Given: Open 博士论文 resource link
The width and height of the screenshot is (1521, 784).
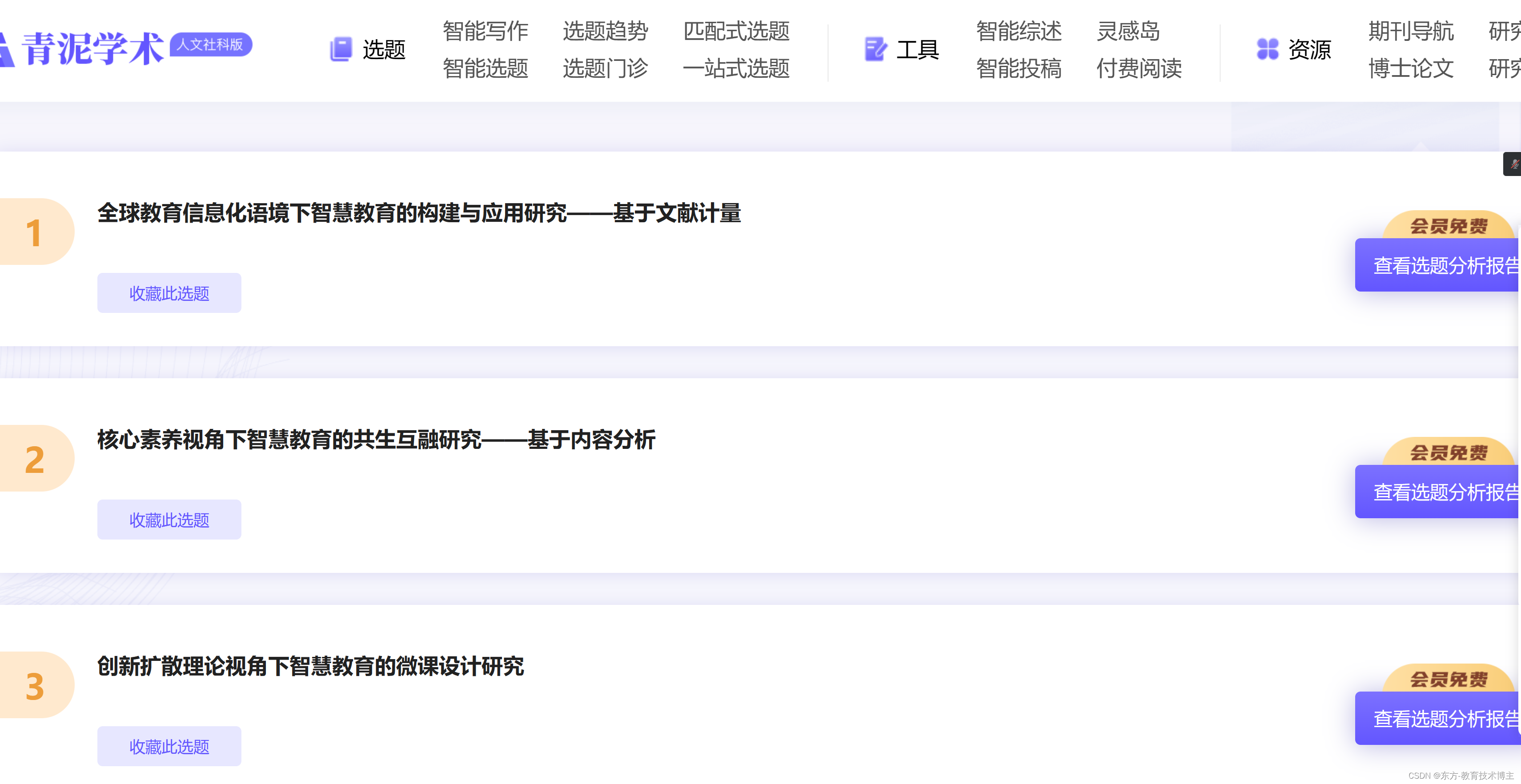Looking at the screenshot, I should [1411, 68].
